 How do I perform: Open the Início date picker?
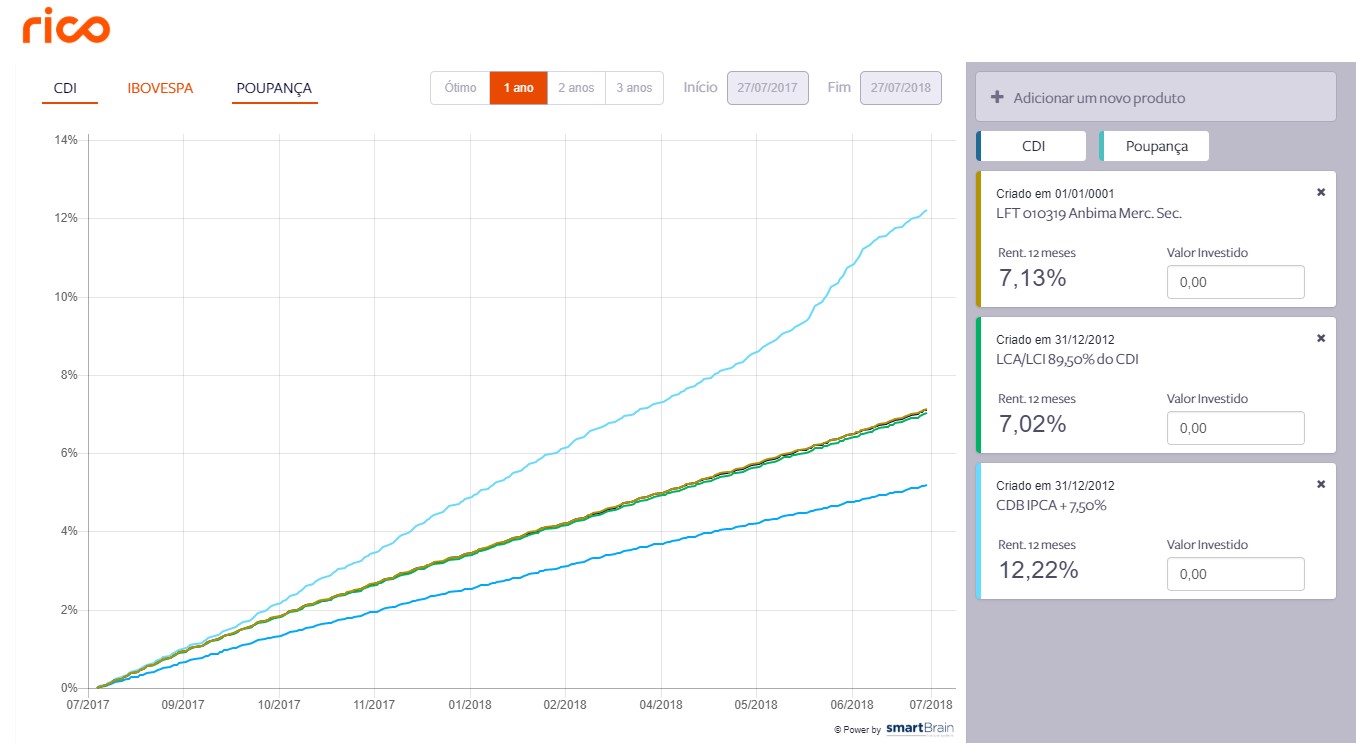pyautogui.click(x=767, y=88)
